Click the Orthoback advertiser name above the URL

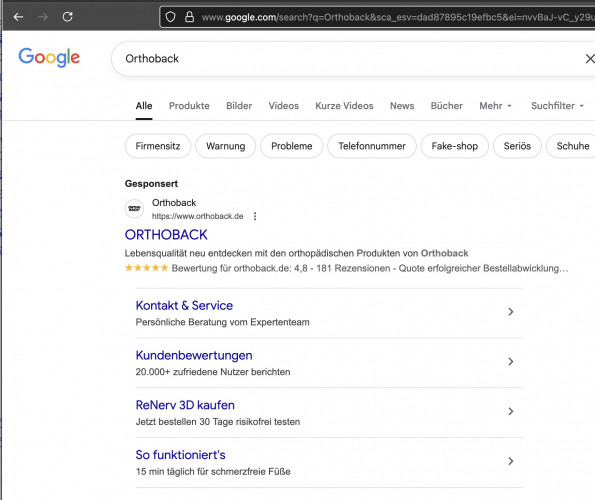(174, 203)
